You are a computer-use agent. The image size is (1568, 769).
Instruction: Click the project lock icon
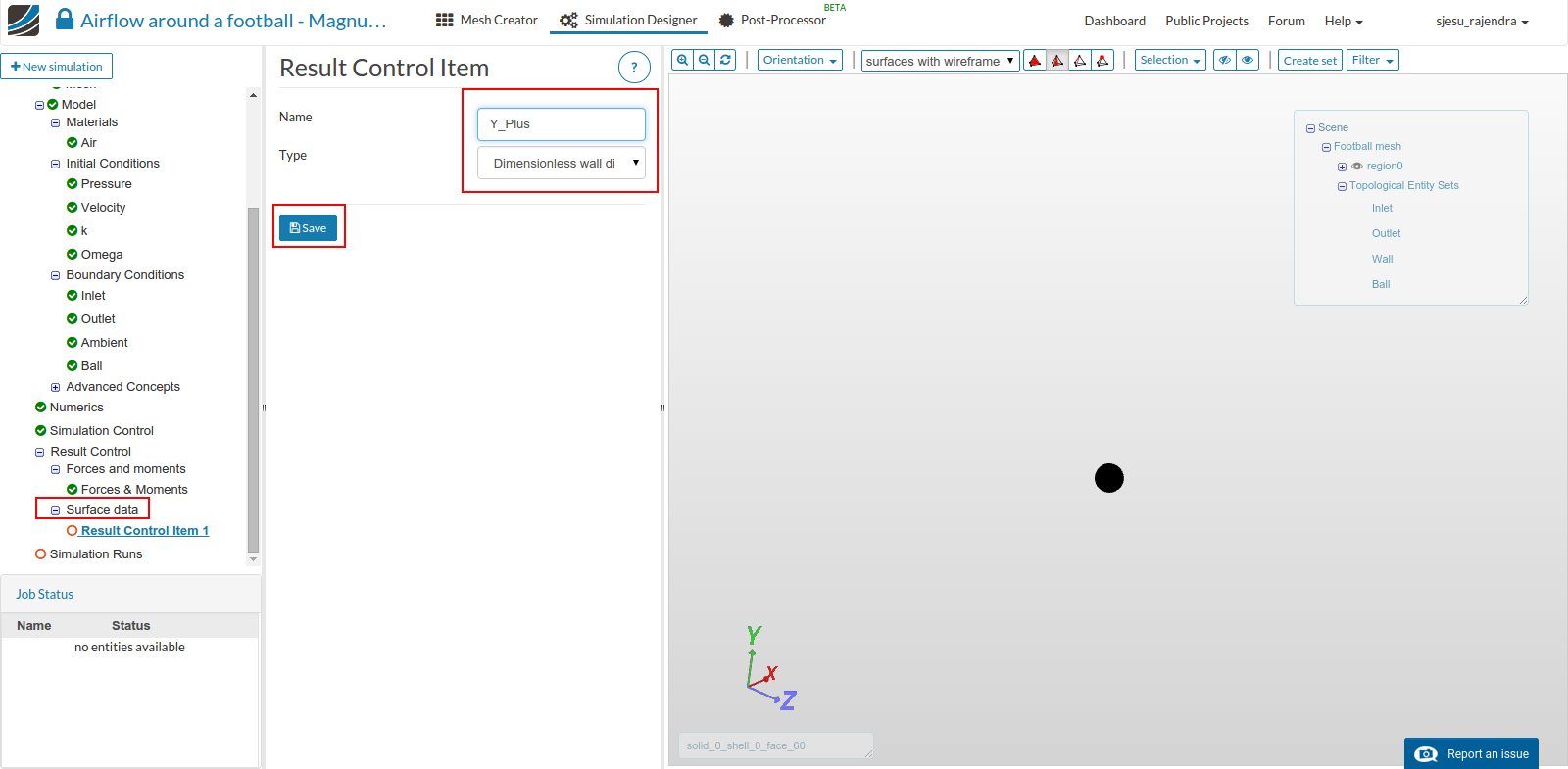coord(65,20)
